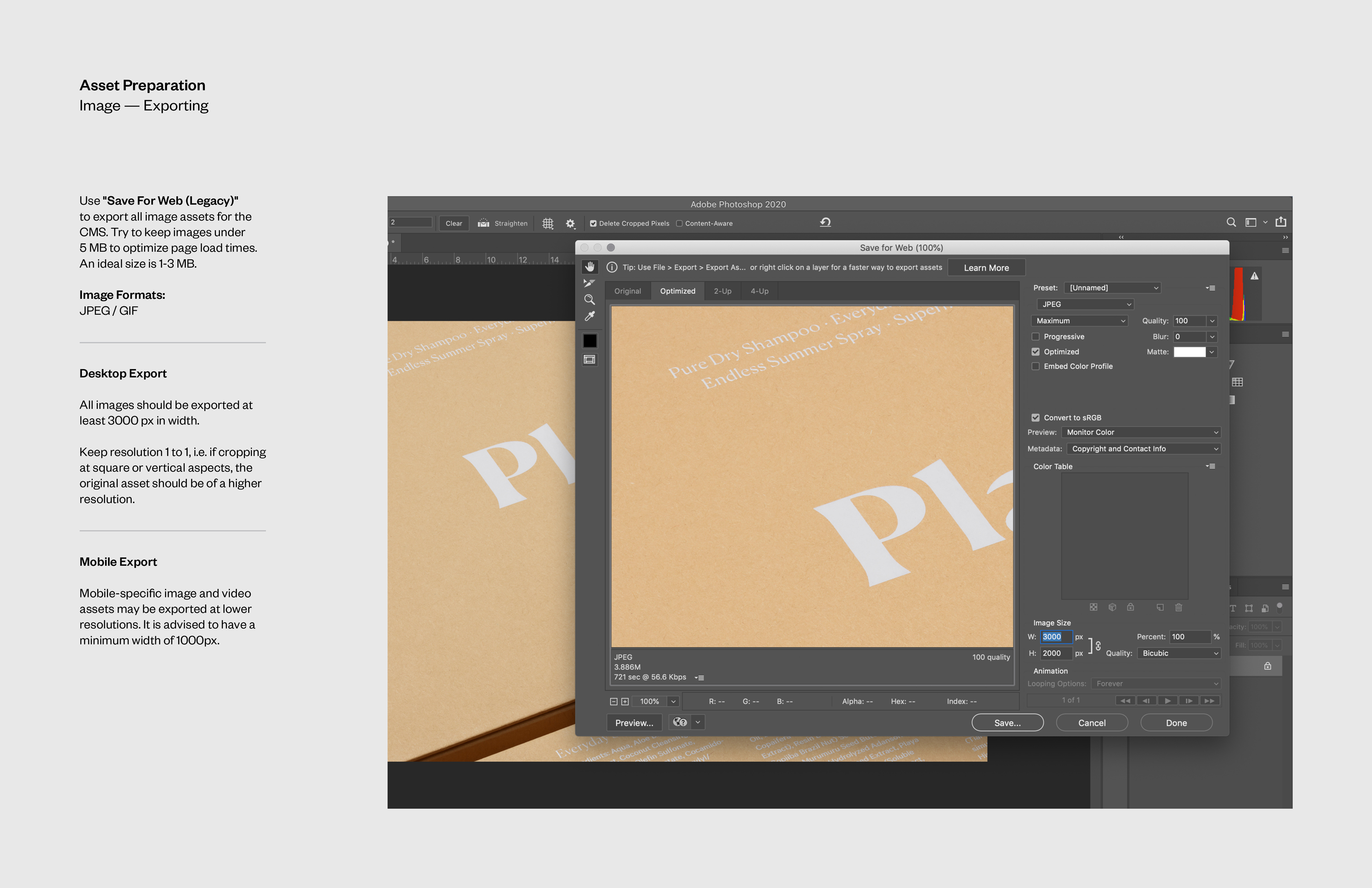
Task: Select the Hand tool in Save for Web
Action: (589, 267)
